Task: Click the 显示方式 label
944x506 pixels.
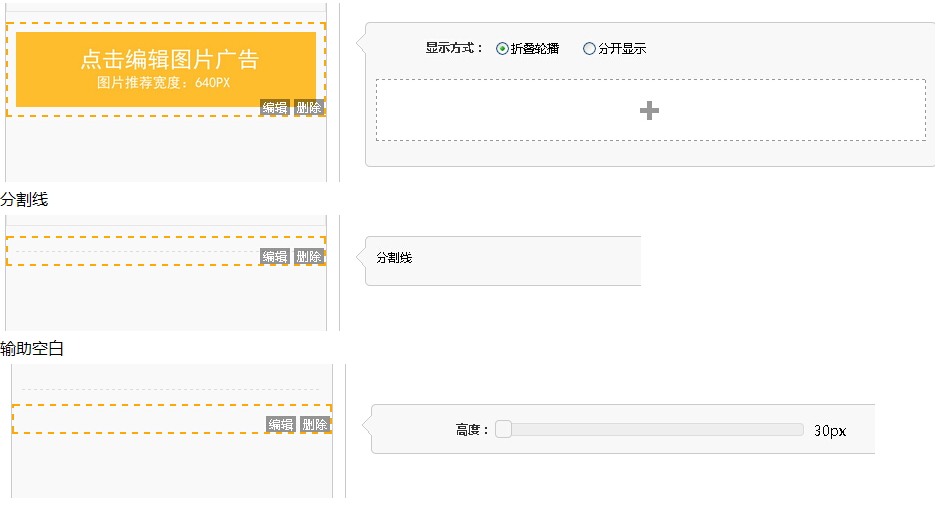Action: (x=454, y=48)
